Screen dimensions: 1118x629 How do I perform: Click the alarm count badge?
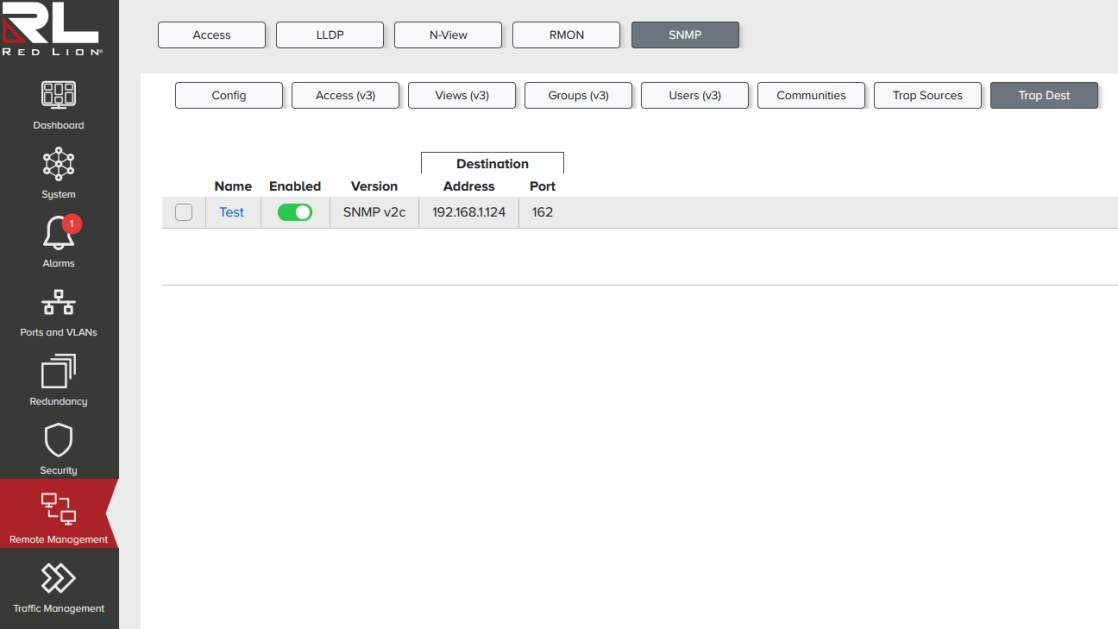[x=70, y=222]
